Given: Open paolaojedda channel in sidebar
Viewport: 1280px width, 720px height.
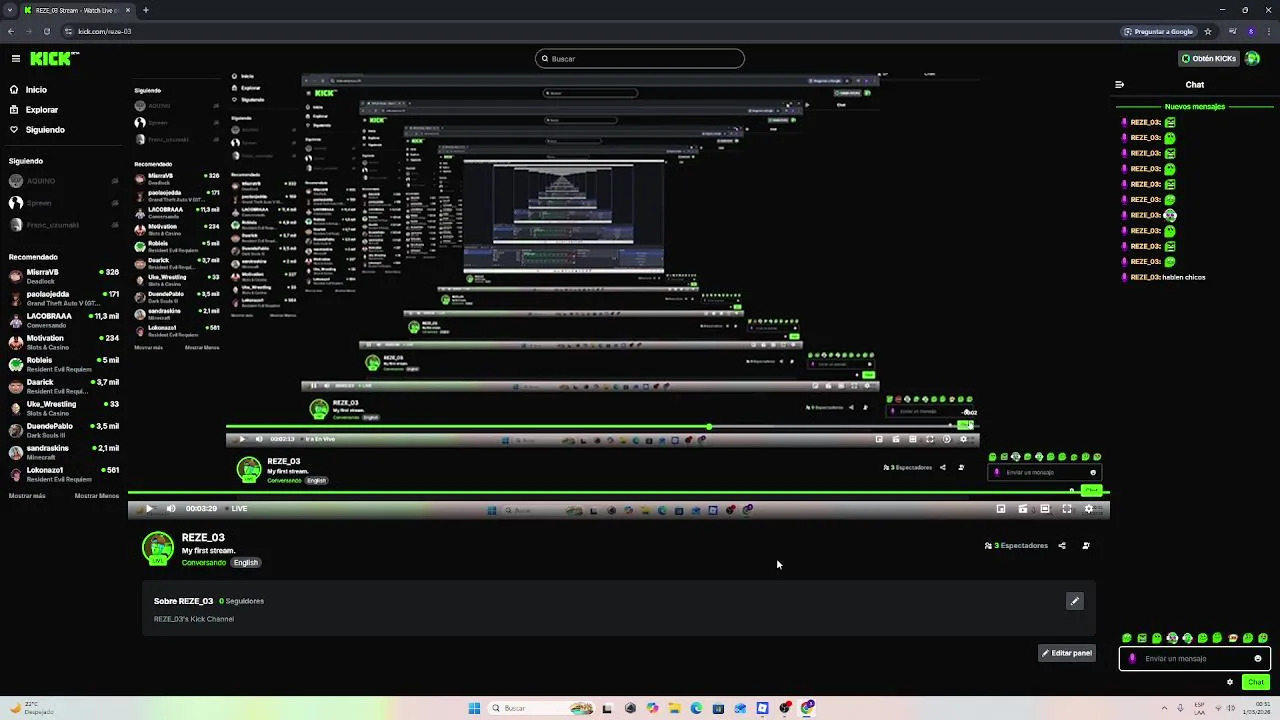Looking at the screenshot, I should [x=63, y=297].
